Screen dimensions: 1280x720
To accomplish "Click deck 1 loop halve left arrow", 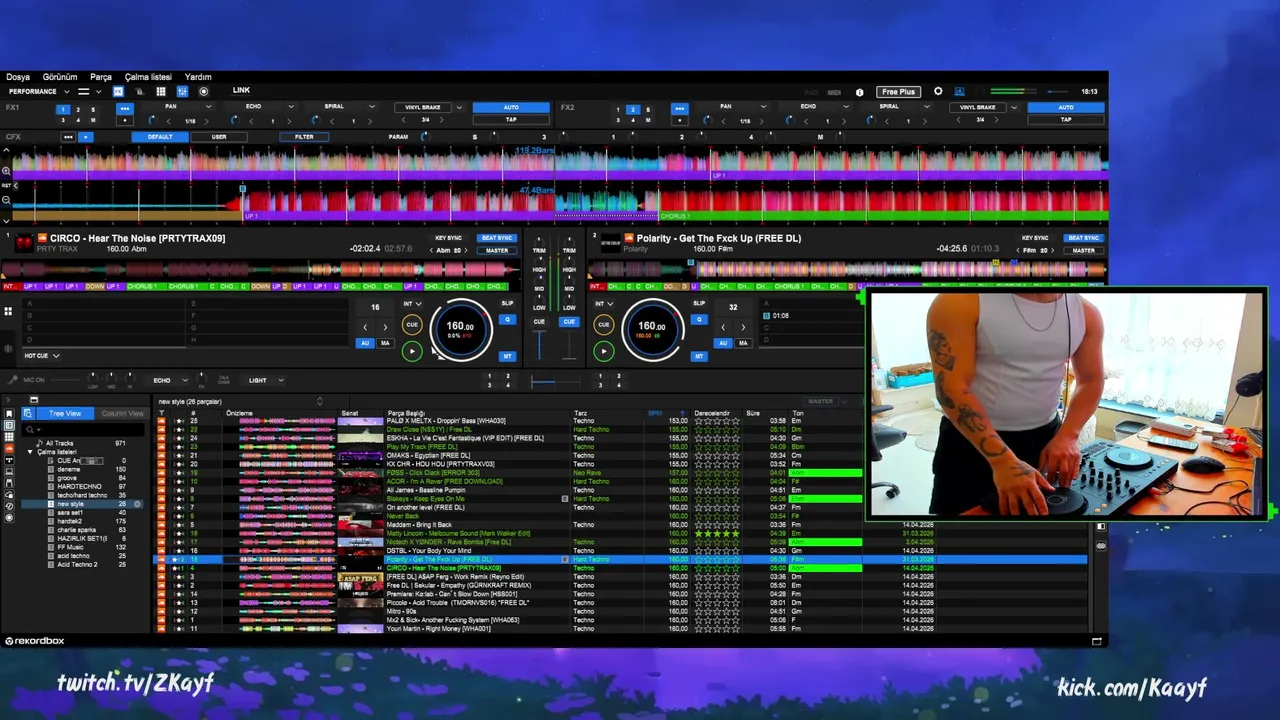I will tap(365, 327).
